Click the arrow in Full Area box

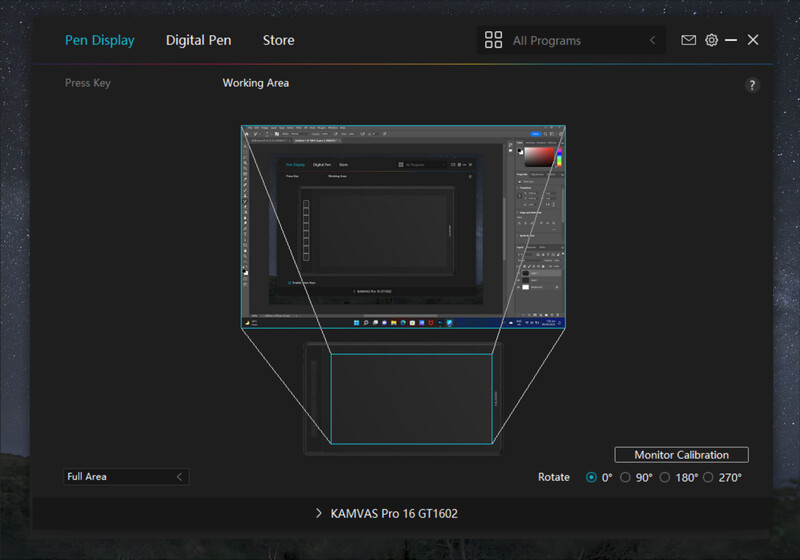[x=179, y=477]
